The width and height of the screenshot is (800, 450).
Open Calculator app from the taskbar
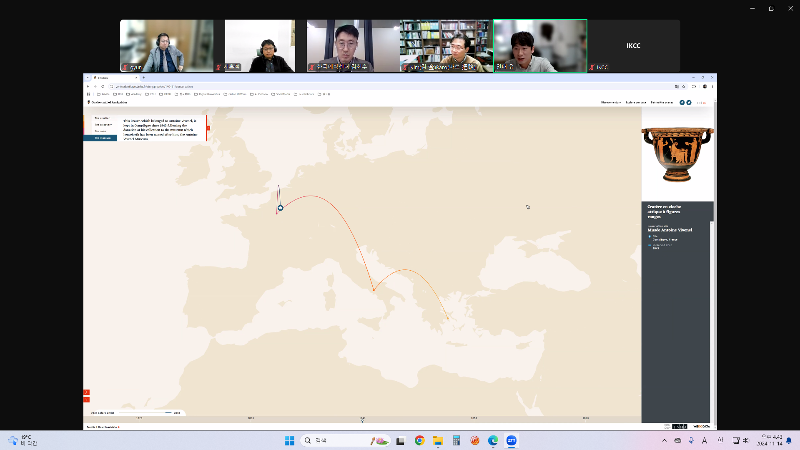[456, 440]
